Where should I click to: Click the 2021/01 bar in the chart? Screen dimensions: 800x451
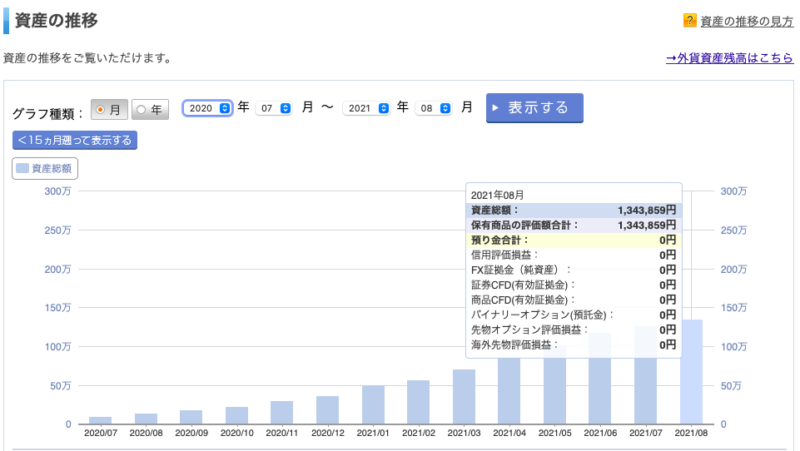click(373, 405)
